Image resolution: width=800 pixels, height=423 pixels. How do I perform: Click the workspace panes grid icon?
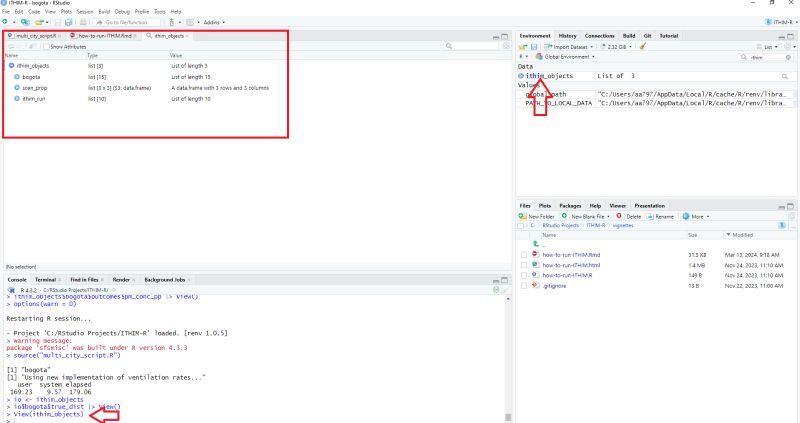[190, 22]
